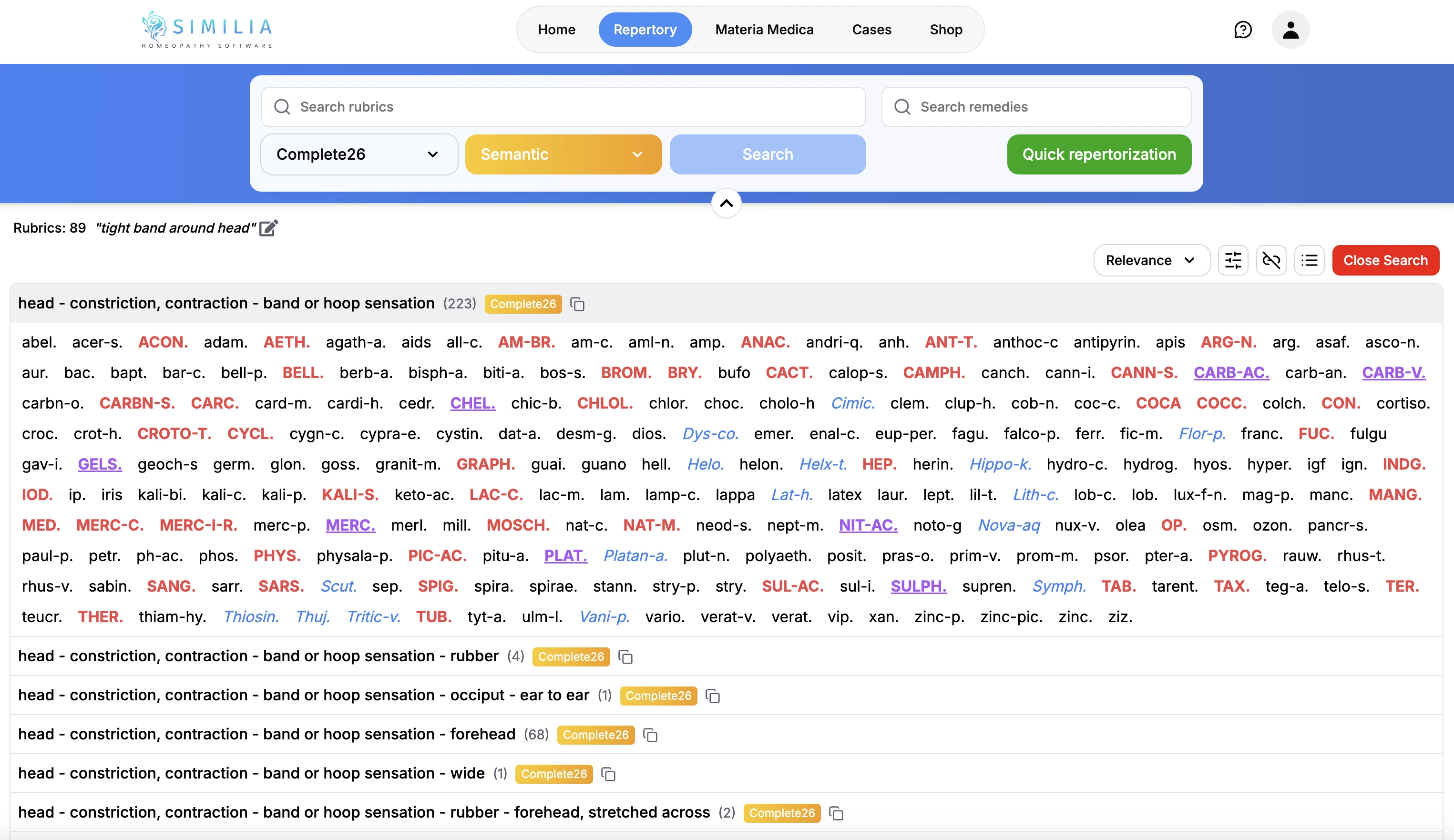Edit the search query with the pencil icon

tap(269, 228)
